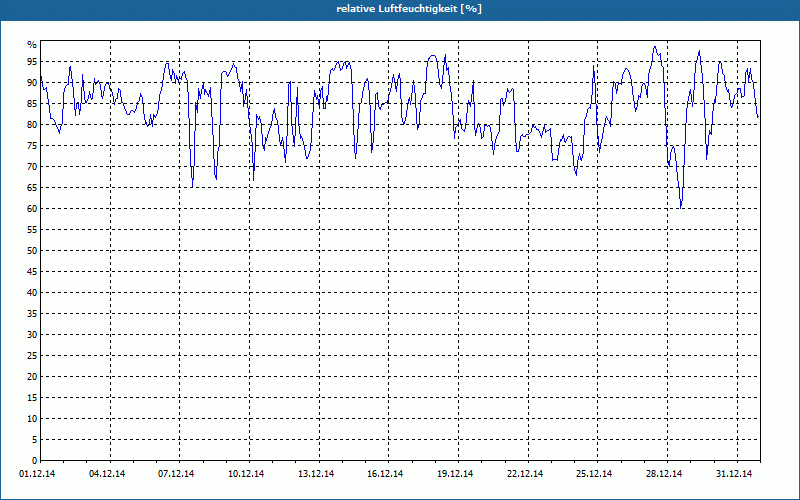Click the humidity curve's lowest dip near 29.12.14
This screenshot has width=800, height=500.
(x=681, y=207)
